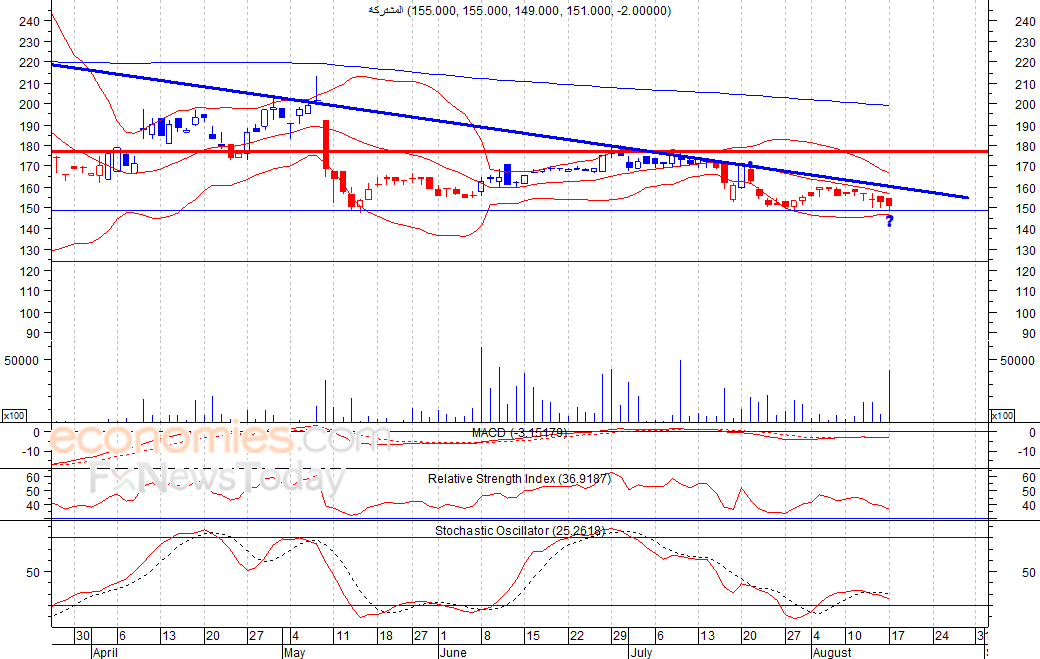Image resolution: width=1040 pixels, height=659 pixels.
Task: Click the right x100 volume scale box
Action: point(1002,416)
